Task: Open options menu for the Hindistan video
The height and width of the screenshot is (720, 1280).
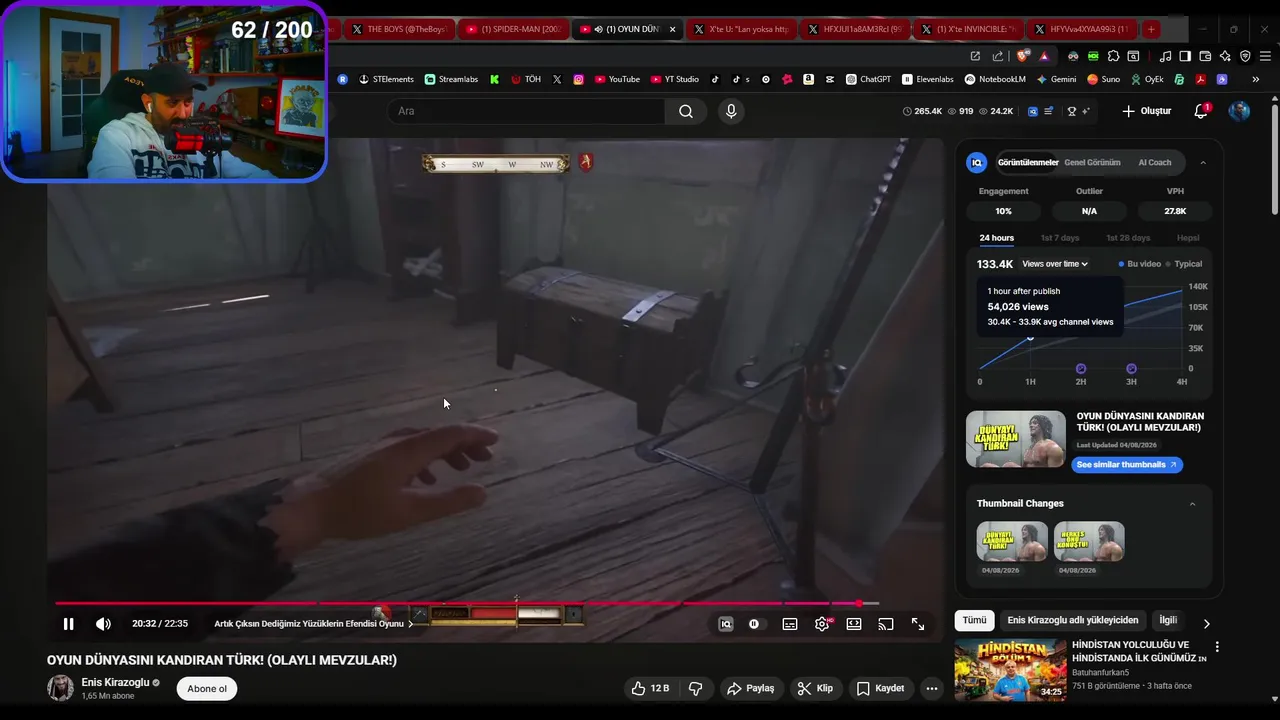Action: point(1217,647)
